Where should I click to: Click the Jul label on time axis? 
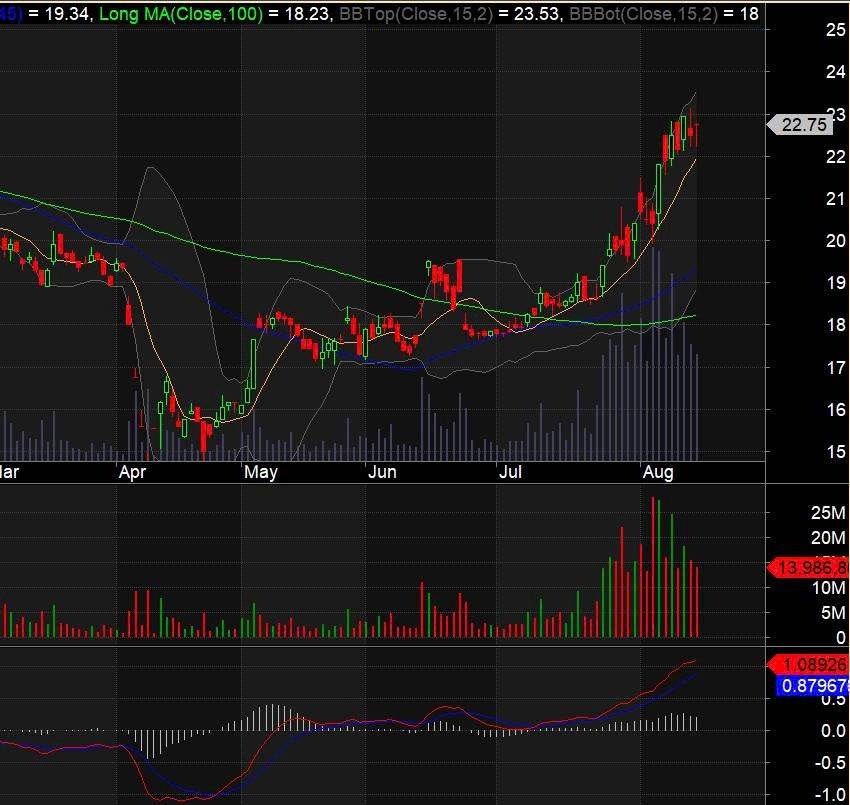pyautogui.click(x=510, y=472)
